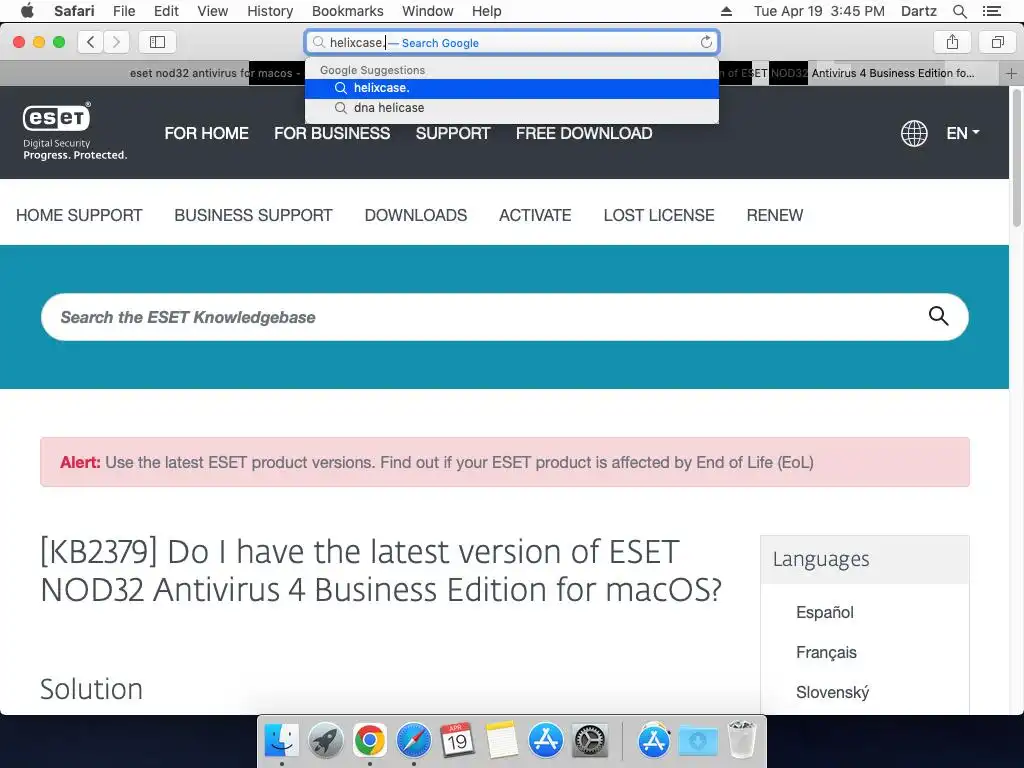Expand the EN language dropdown

pos(963,133)
